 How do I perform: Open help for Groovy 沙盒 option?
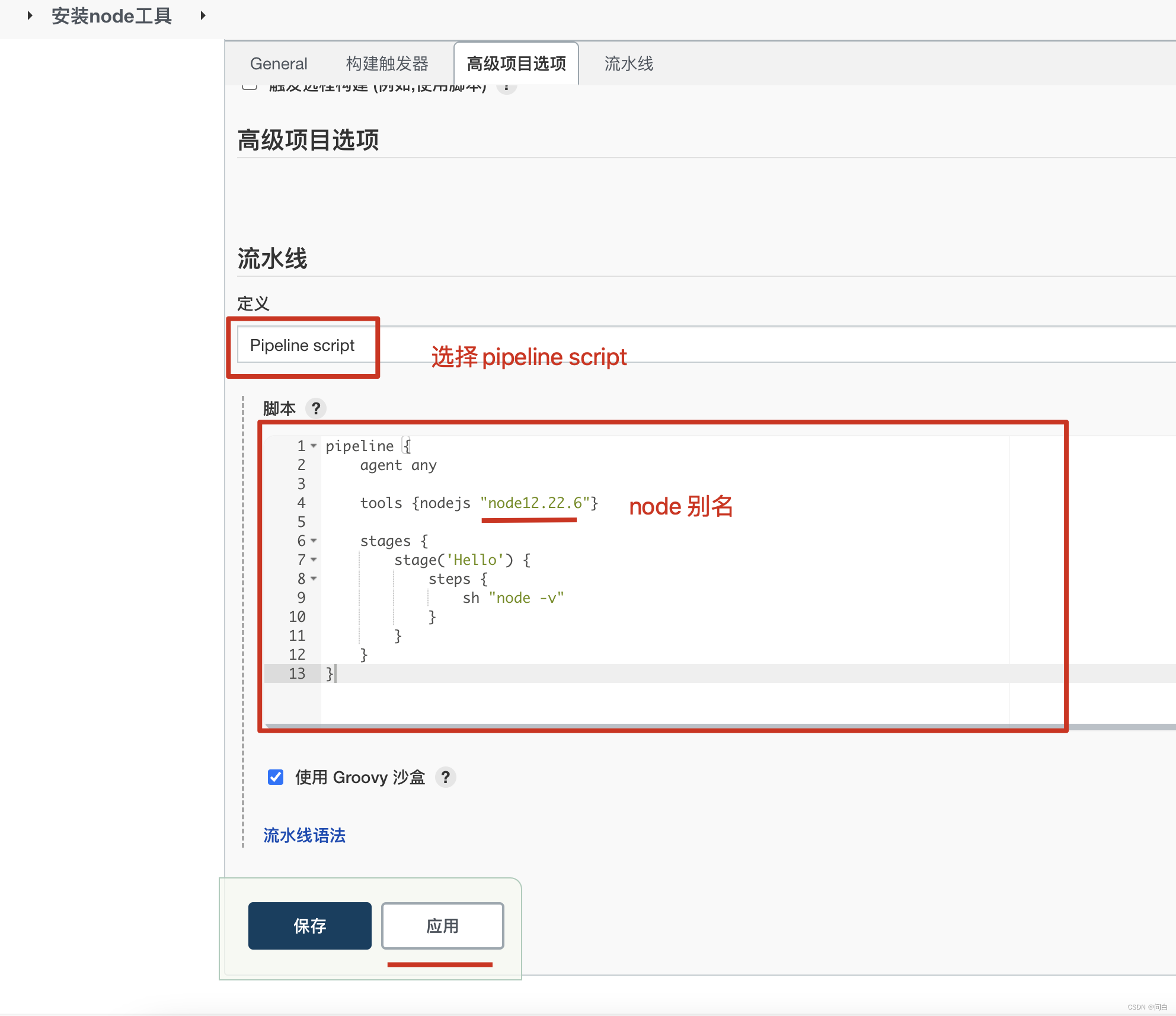(x=445, y=778)
